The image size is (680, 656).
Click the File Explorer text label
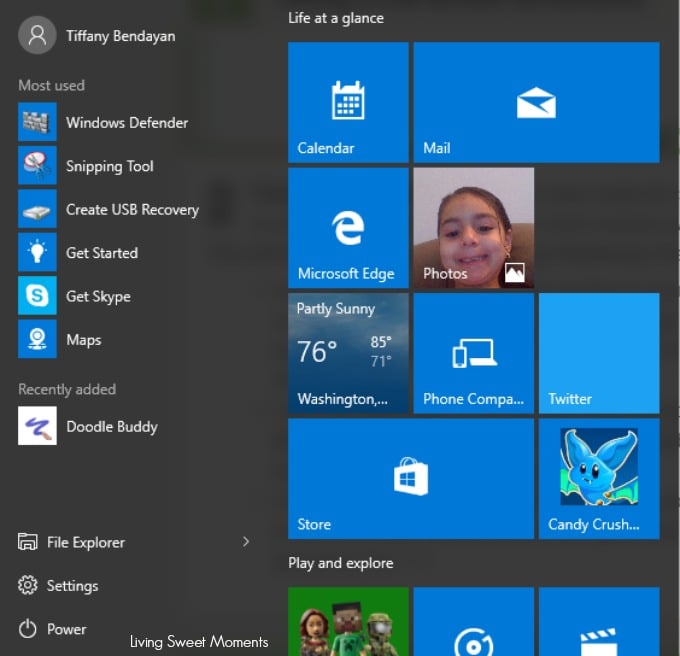[x=86, y=542]
